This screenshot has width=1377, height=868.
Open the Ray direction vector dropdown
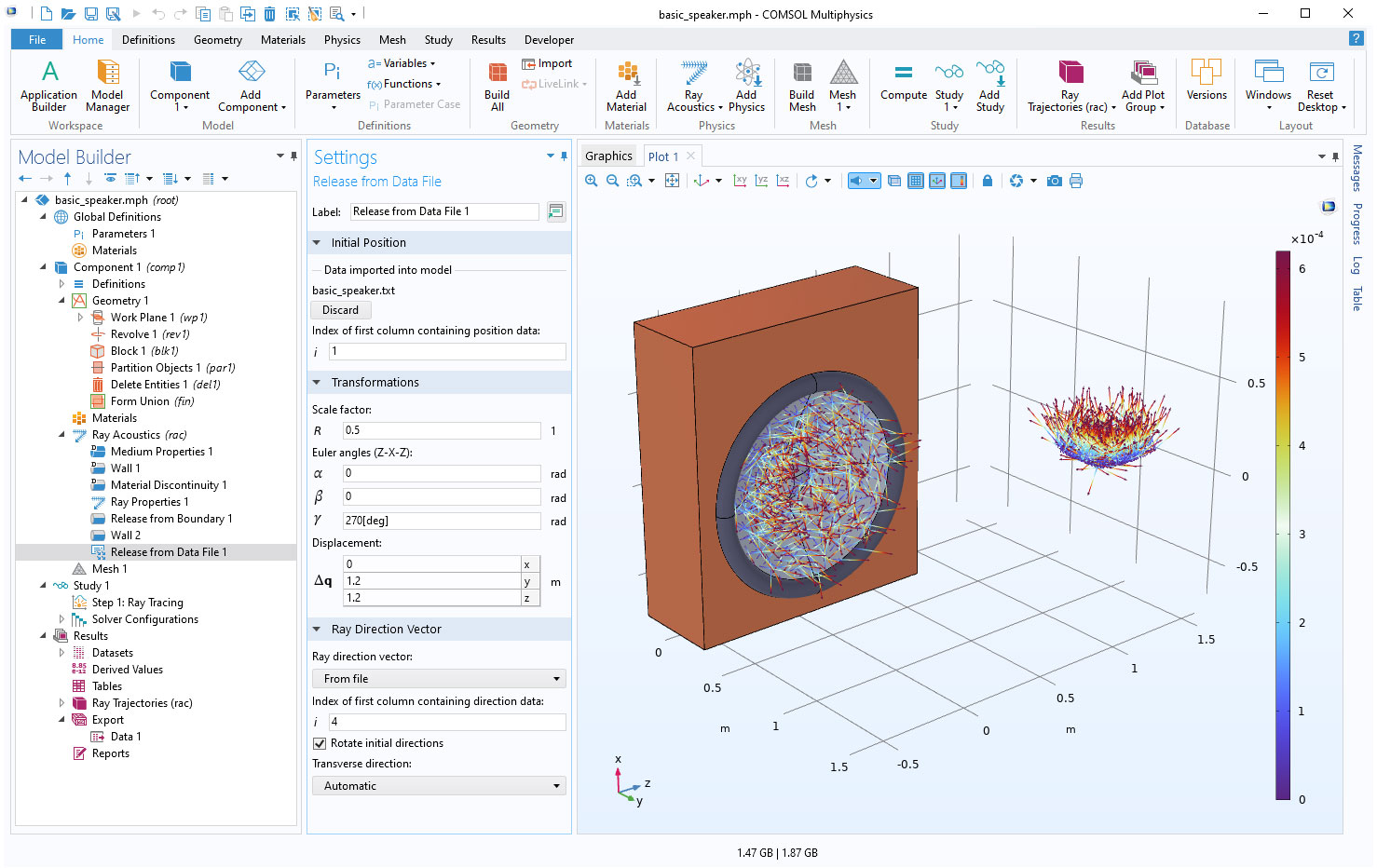439,679
